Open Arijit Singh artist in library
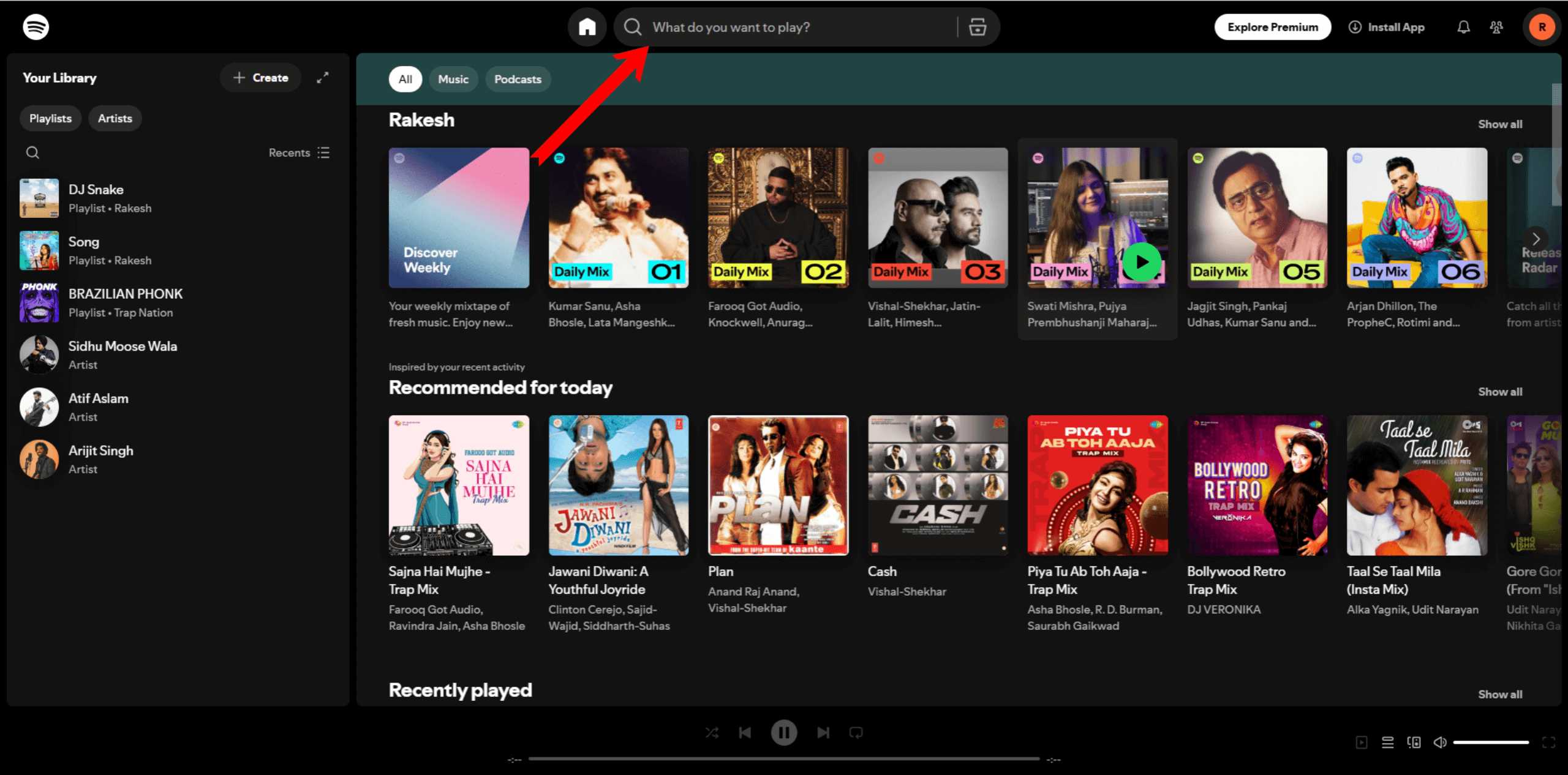This screenshot has height=775, width=1568. 178,459
